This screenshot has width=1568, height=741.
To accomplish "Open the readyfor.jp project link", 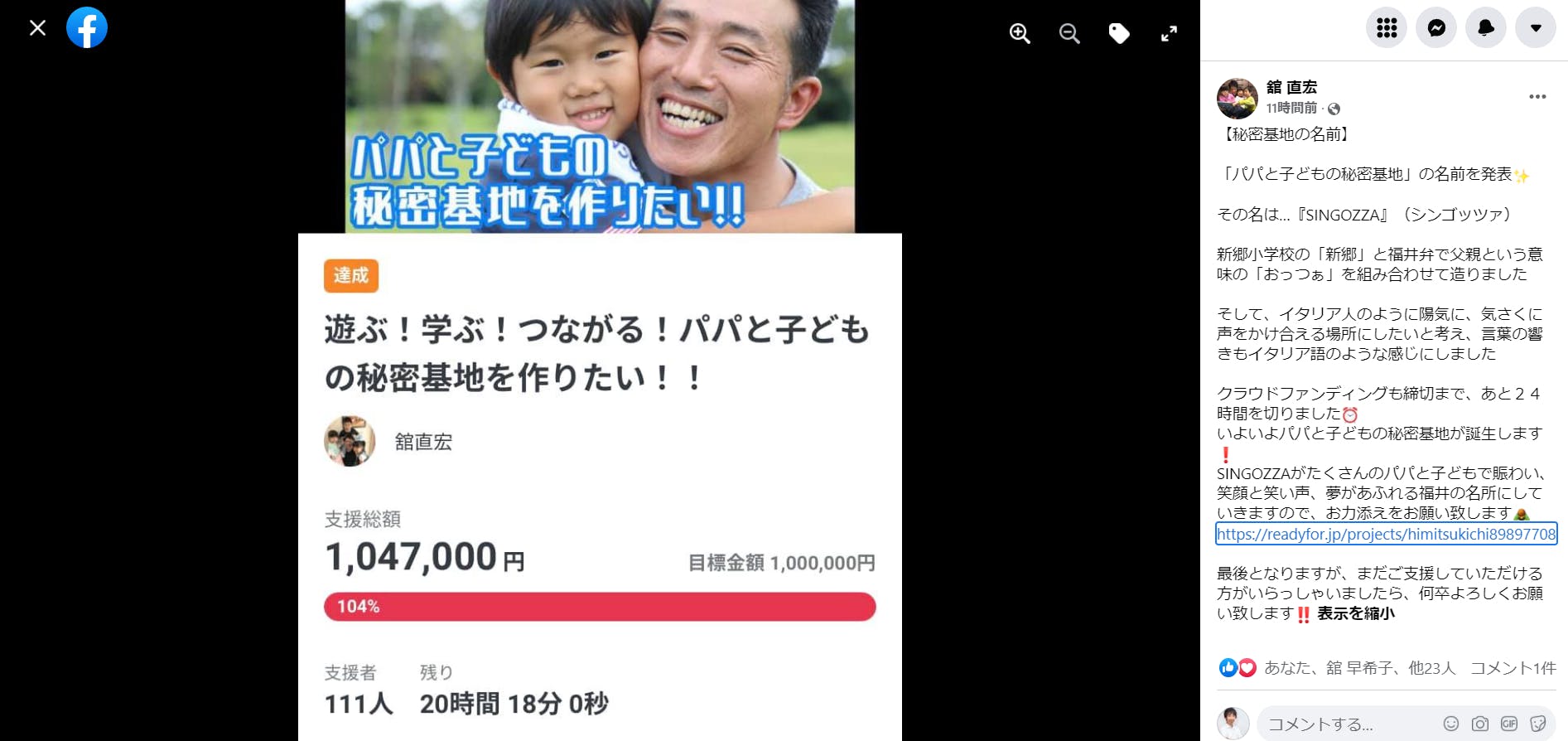I will click(x=1386, y=534).
